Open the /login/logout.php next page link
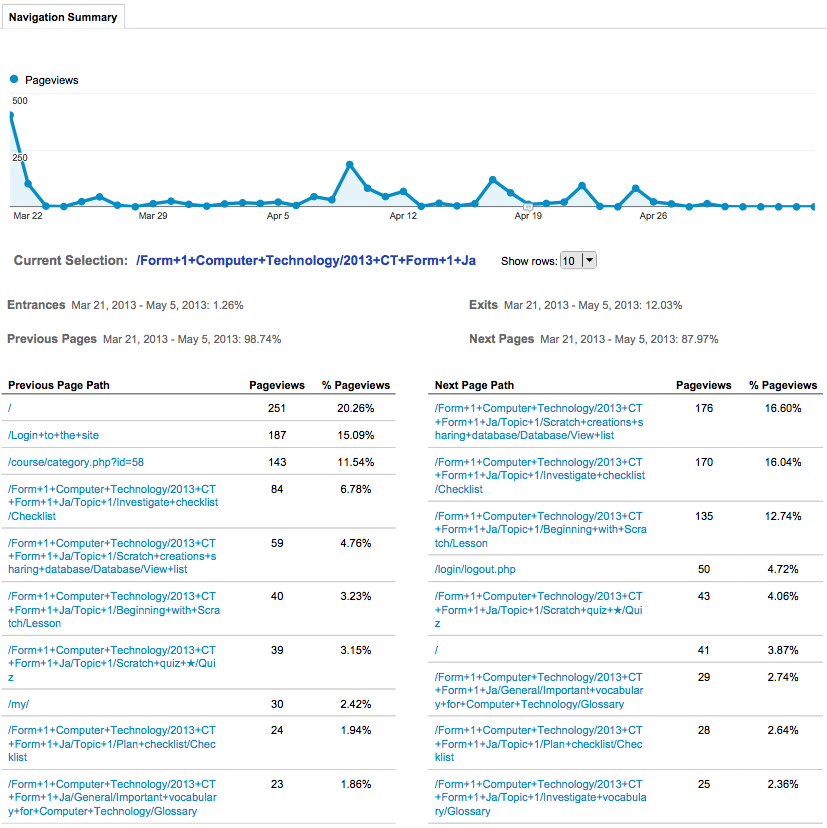 475,569
